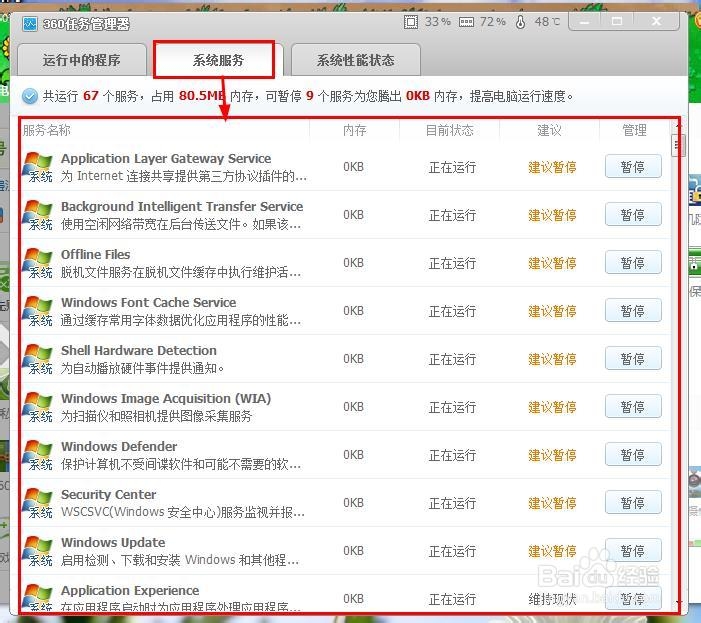701x623 pixels.
Task: Minimize the 360任务管理器 window
Action: click(584, 21)
